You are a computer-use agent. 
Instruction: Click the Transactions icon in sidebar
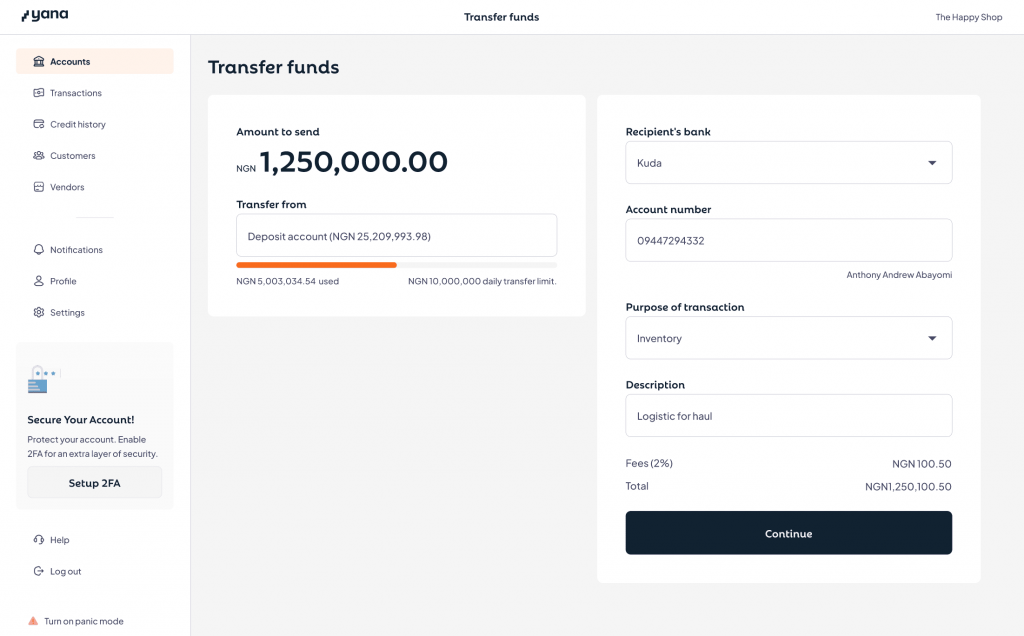pos(39,93)
